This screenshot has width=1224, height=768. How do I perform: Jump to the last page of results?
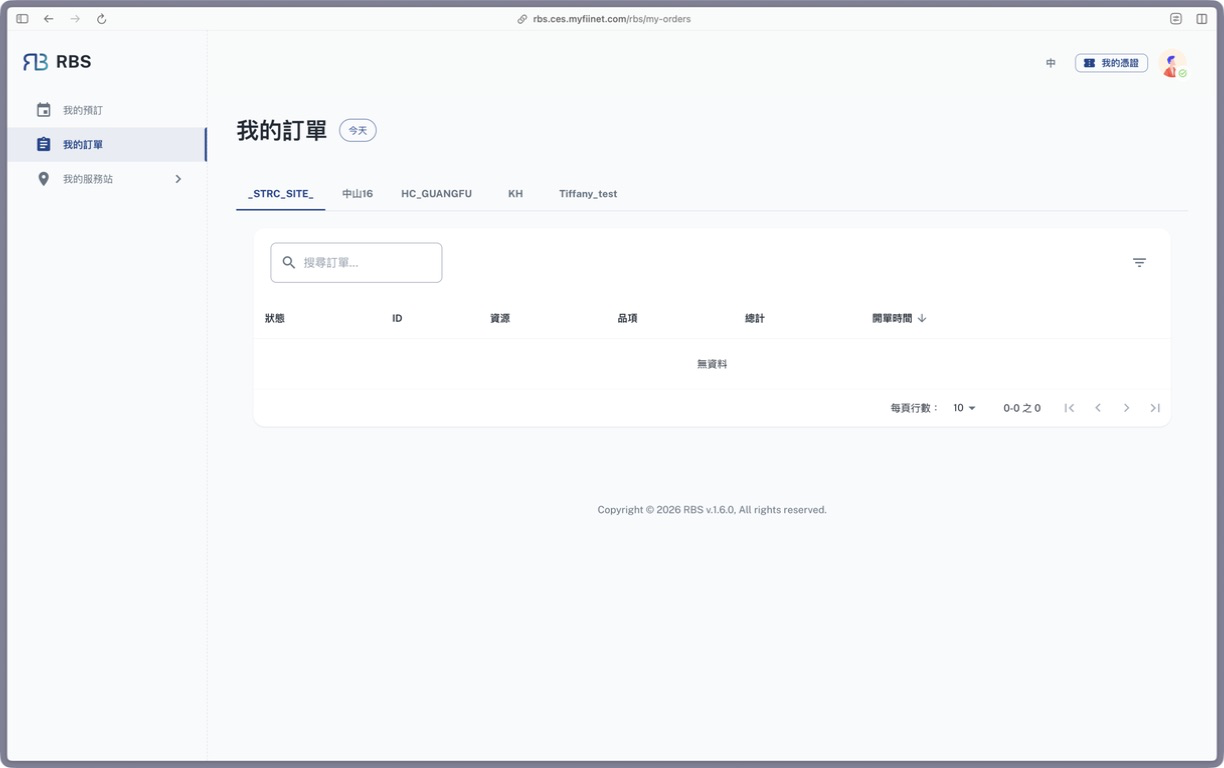click(x=1155, y=408)
